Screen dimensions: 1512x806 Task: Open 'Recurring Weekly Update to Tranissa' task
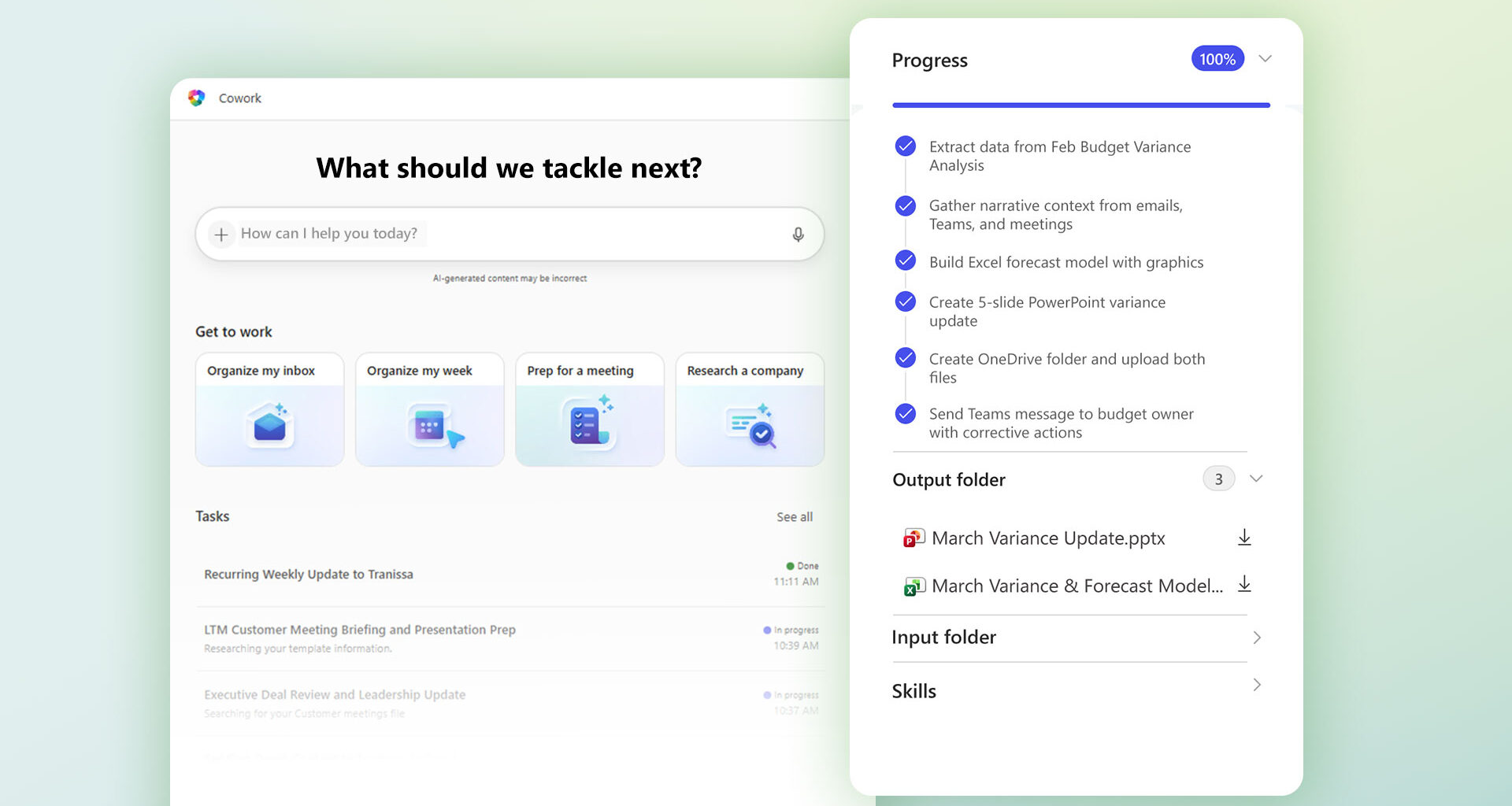point(308,574)
